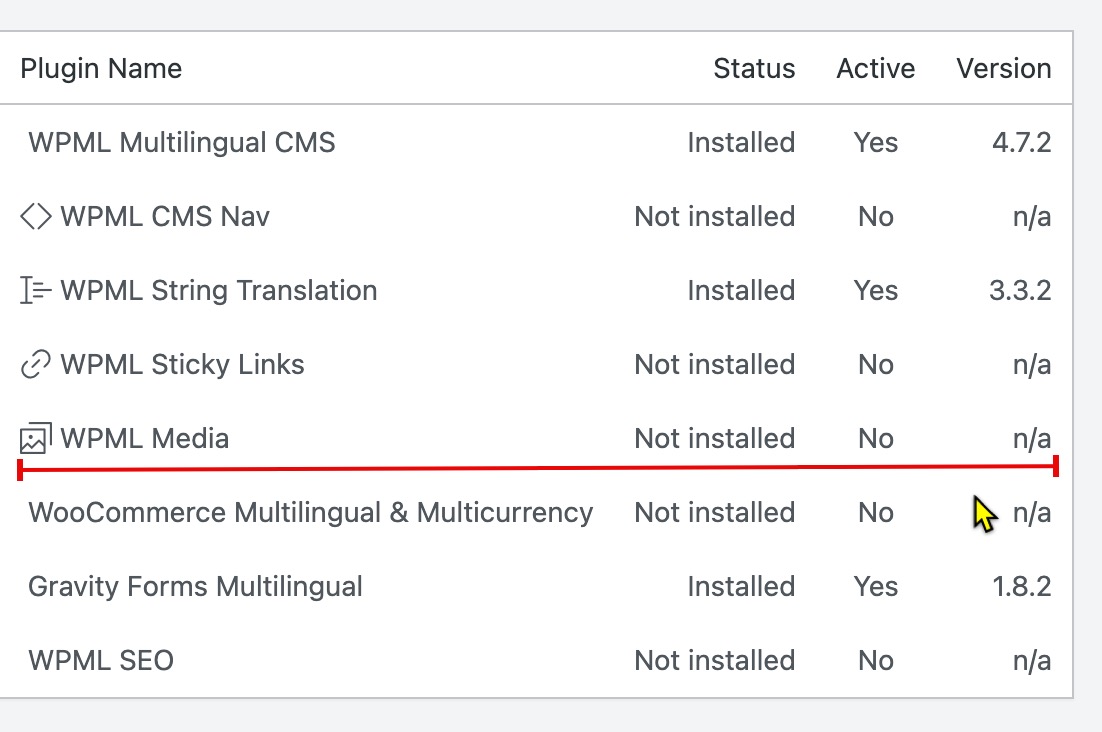Image resolution: width=1102 pixels, height=732 pixels.
Task: Click the Plugin Name column header
Action: (x=101, y=68)
